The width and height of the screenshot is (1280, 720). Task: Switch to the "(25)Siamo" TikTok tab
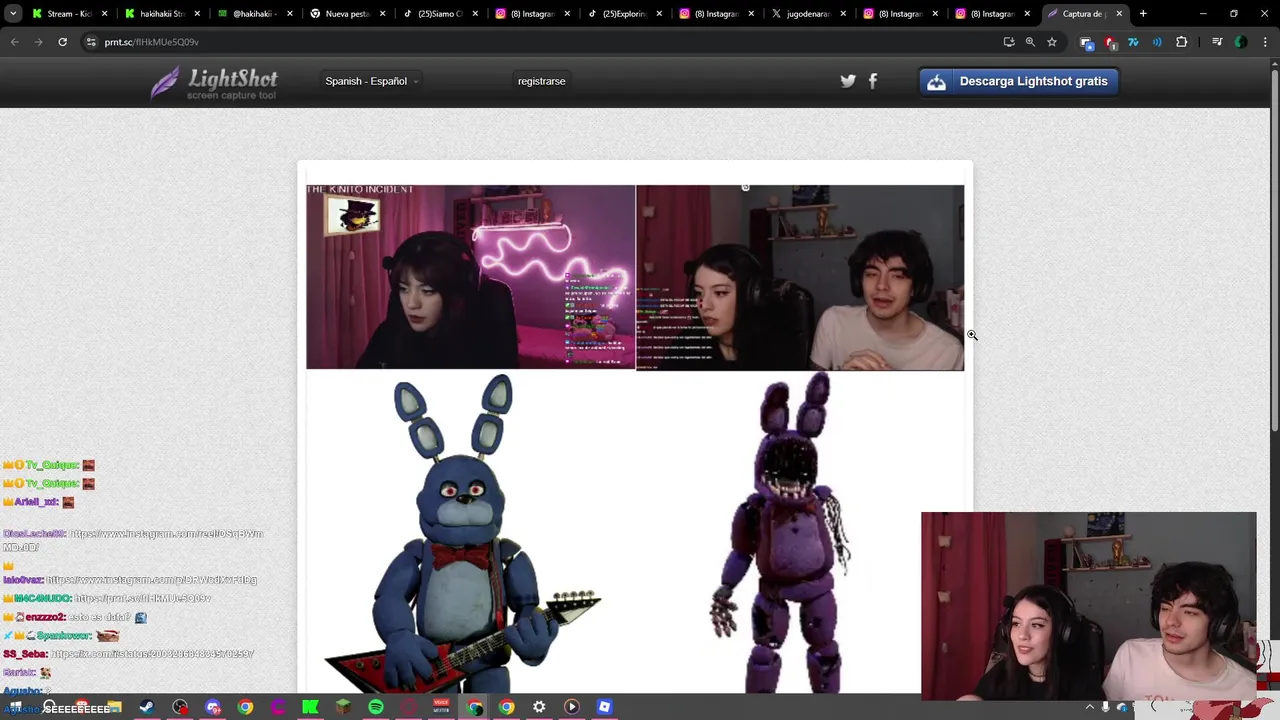coord(438,14)
